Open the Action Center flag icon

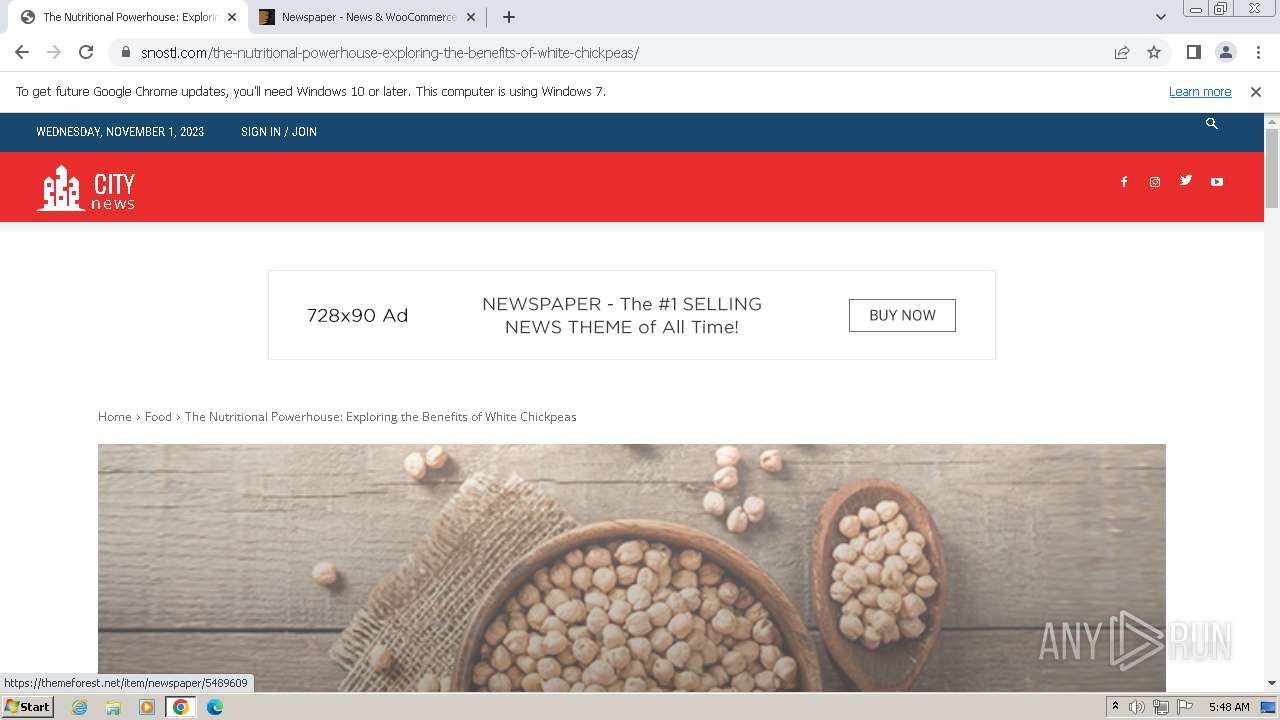tap(1185, 707)
